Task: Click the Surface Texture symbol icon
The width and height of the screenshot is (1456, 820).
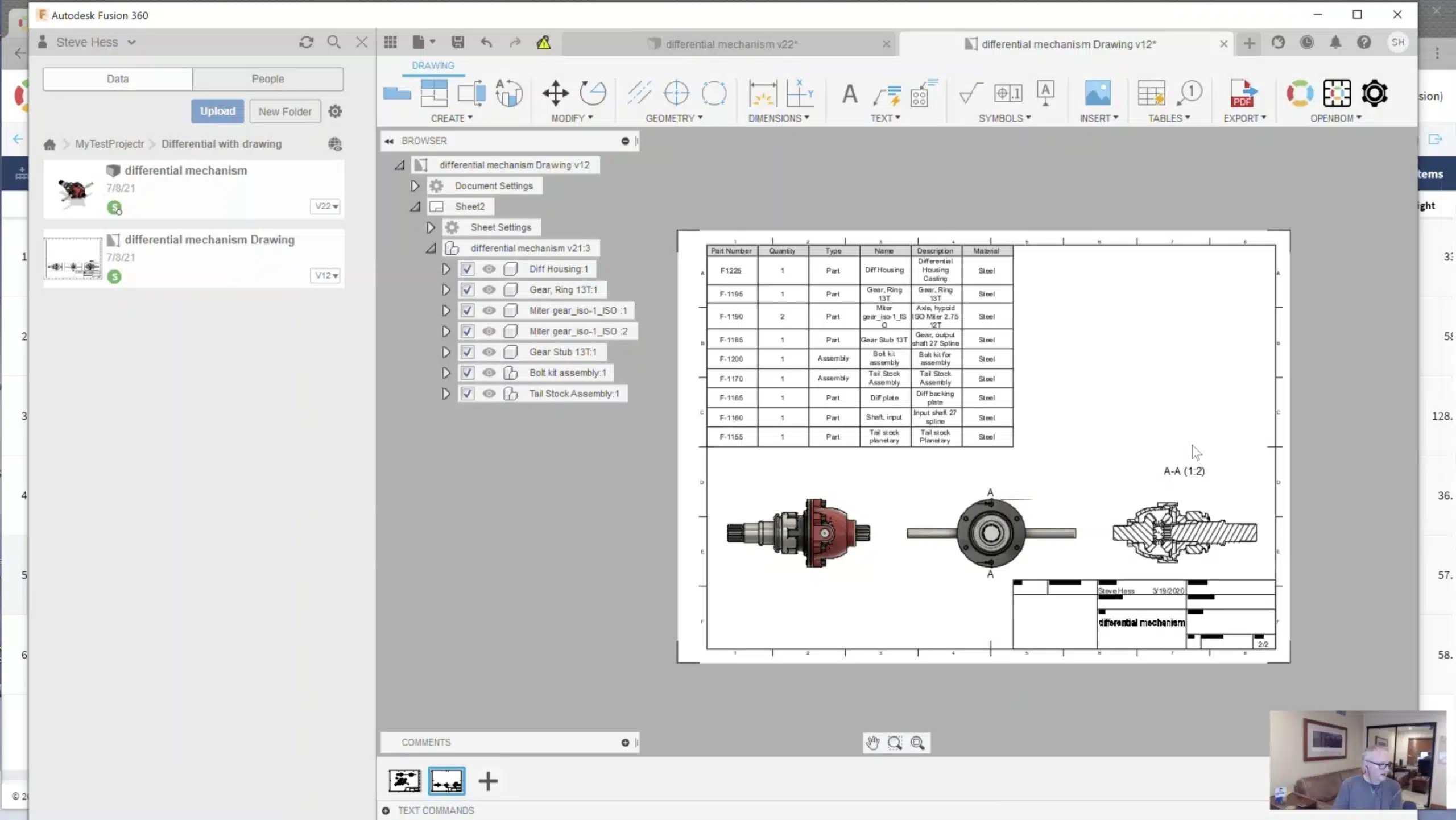Action: pyautogui.click(x=970, y=93)
